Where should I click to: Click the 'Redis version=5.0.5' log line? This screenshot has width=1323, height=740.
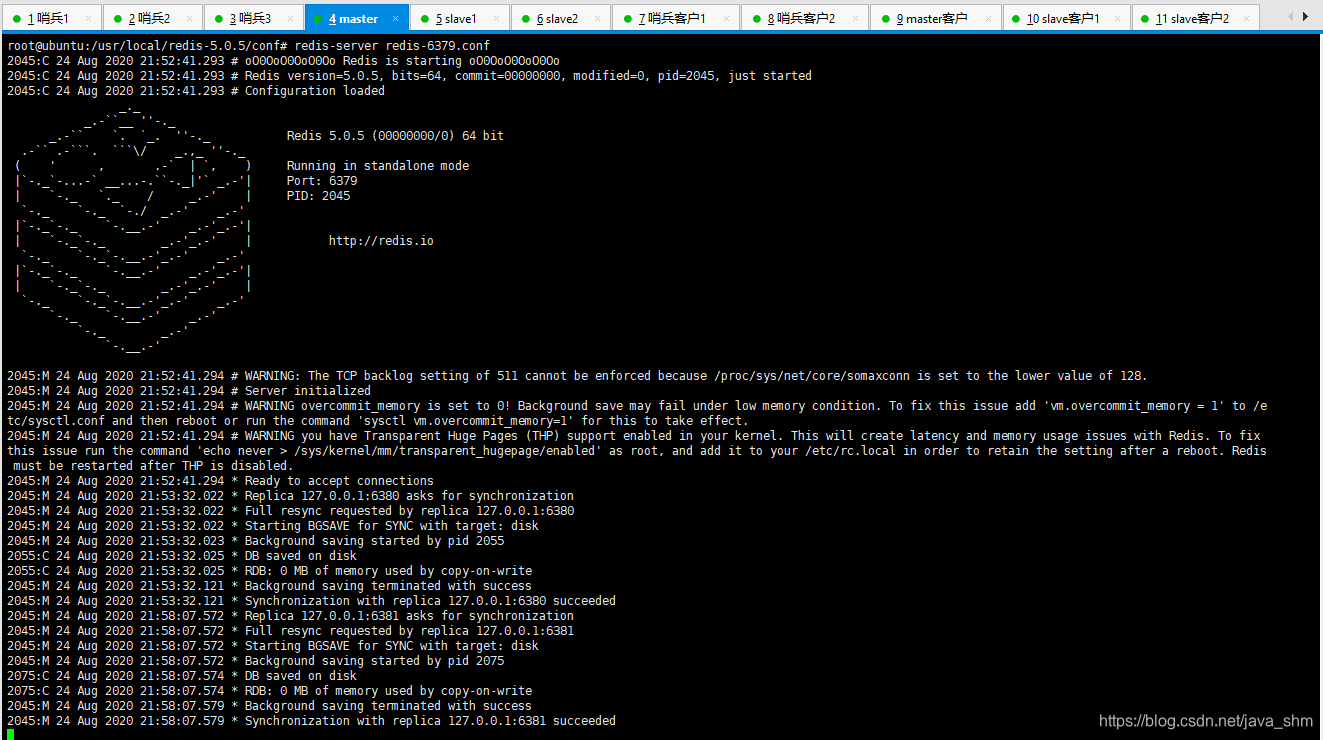(409, 76)
